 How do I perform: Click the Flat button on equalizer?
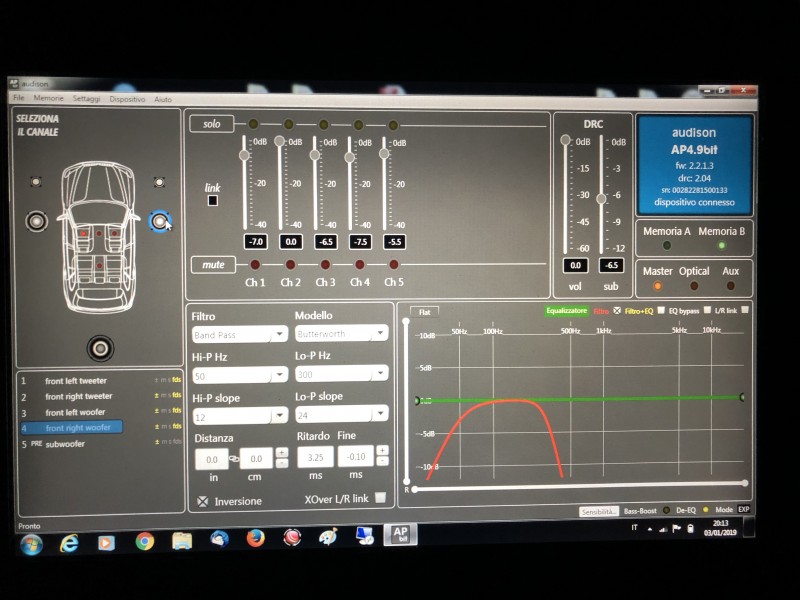point(424,312)
